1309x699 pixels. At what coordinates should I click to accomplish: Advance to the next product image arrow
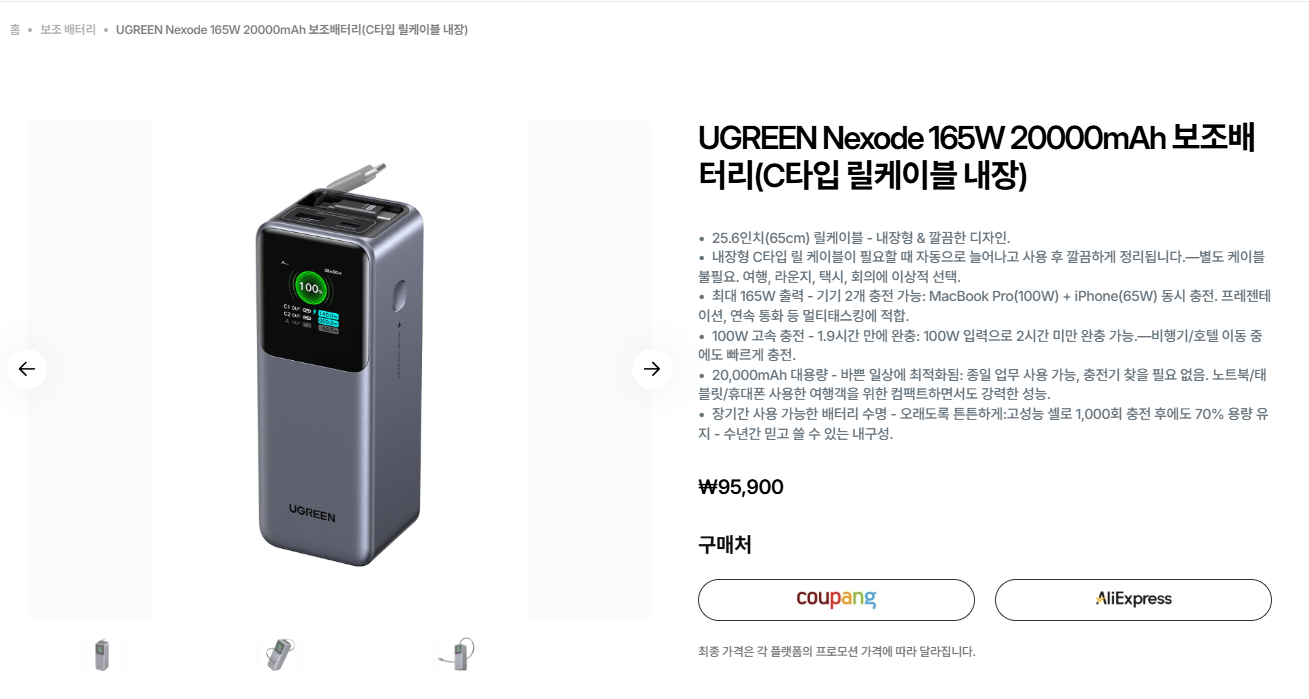652,369
